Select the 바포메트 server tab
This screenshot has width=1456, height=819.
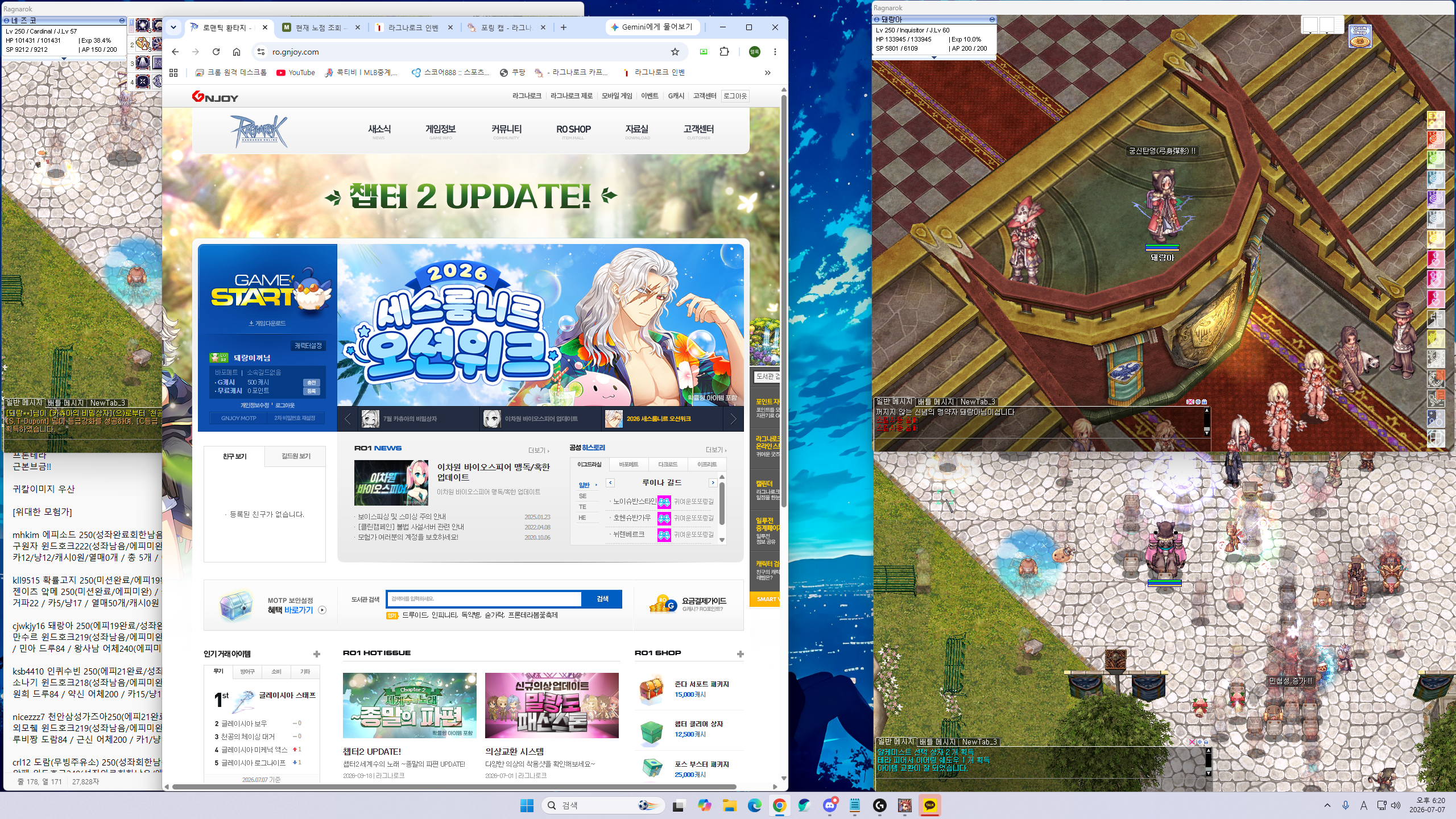coord(628,465)
